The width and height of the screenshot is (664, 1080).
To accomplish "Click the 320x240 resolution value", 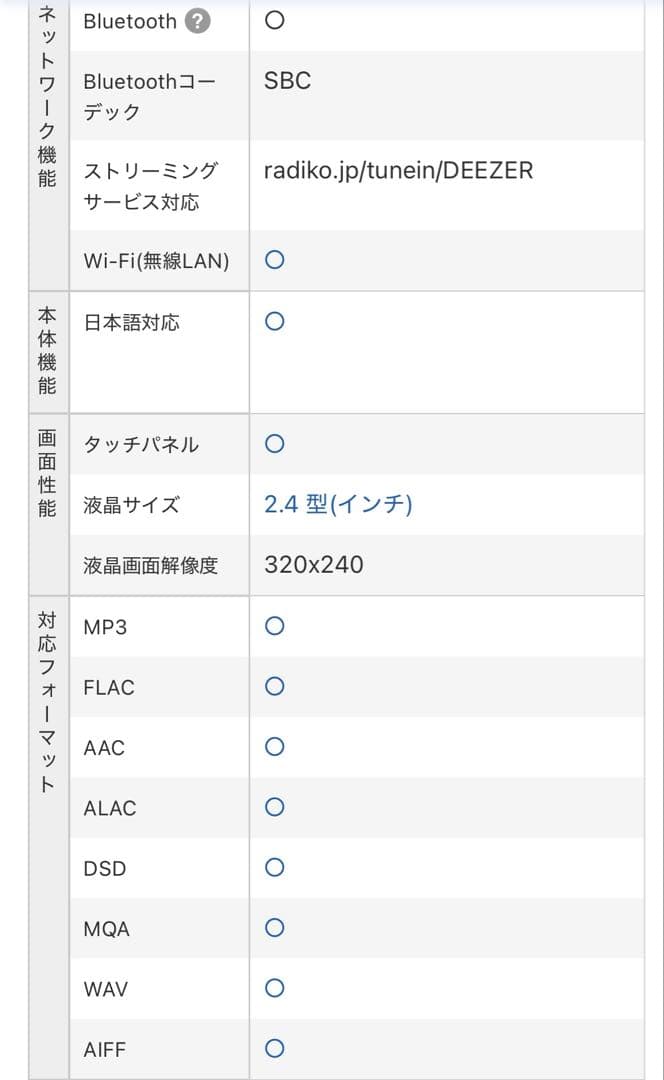I will click(314, 565).
